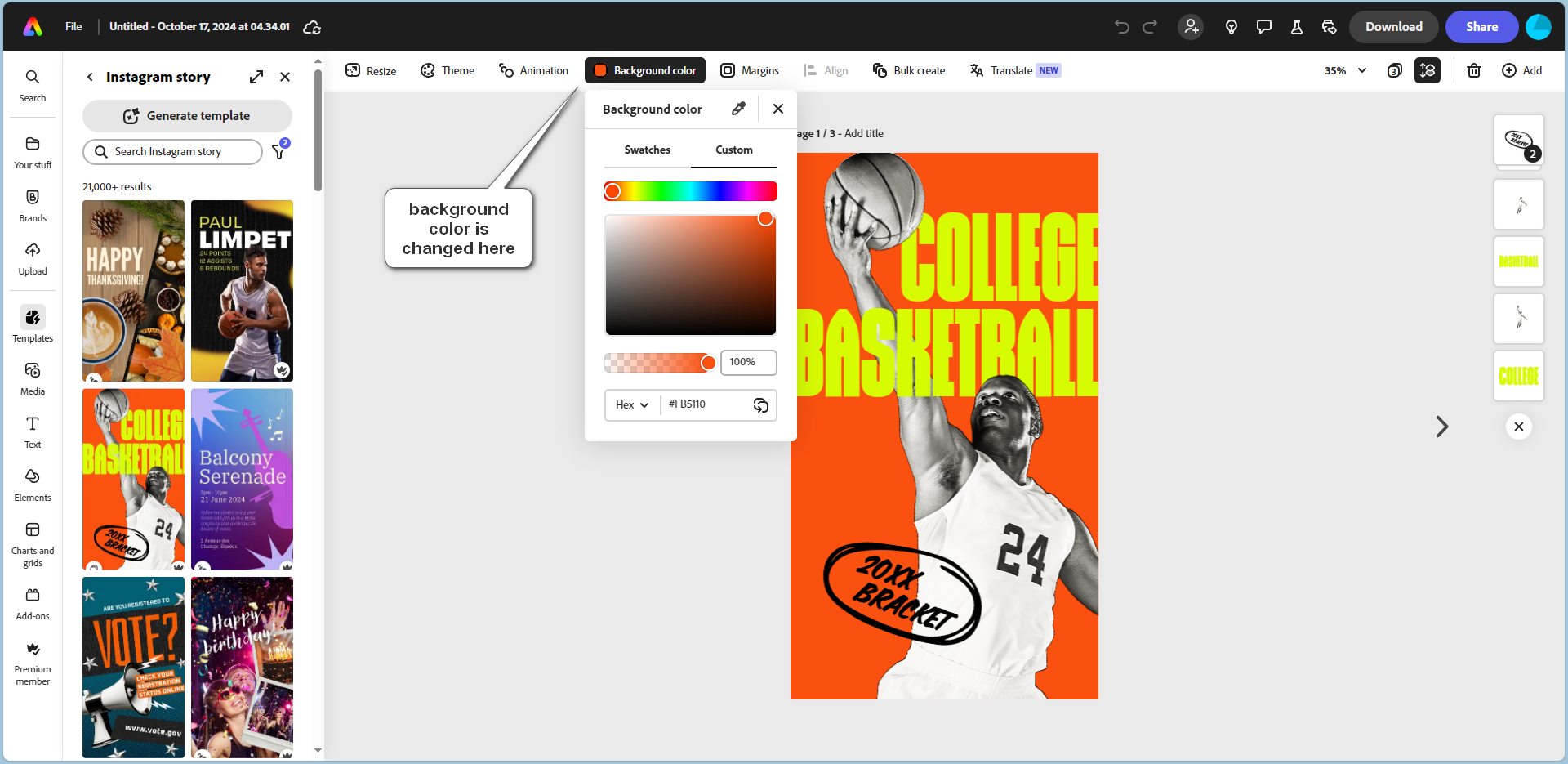This screenshot has height=764, width=1568.
Task: Open the search filter beside Instagram story search
Action: pos(278,151)
